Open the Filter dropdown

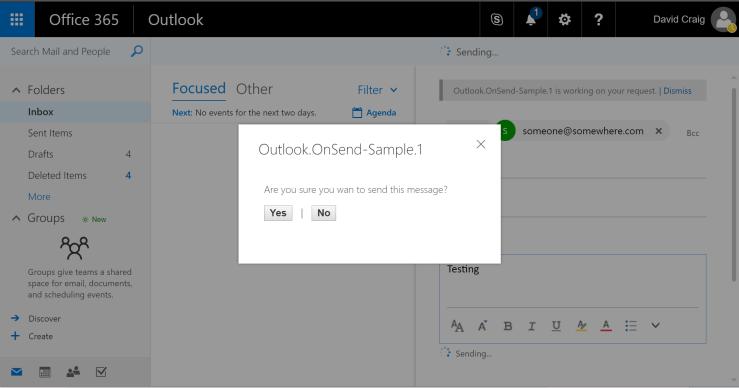click(377, 90)
